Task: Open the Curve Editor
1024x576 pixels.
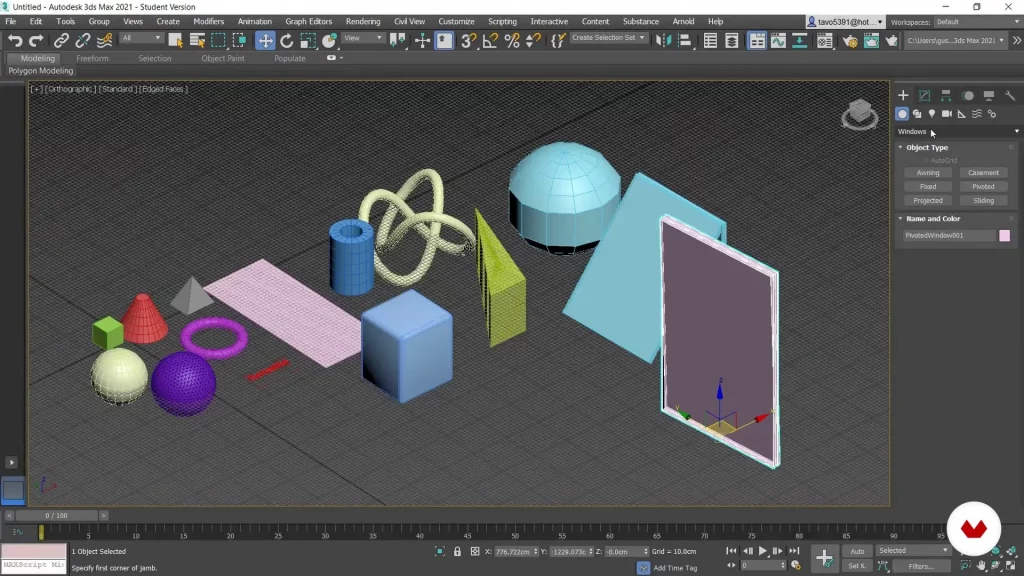Action: [778, 40]
